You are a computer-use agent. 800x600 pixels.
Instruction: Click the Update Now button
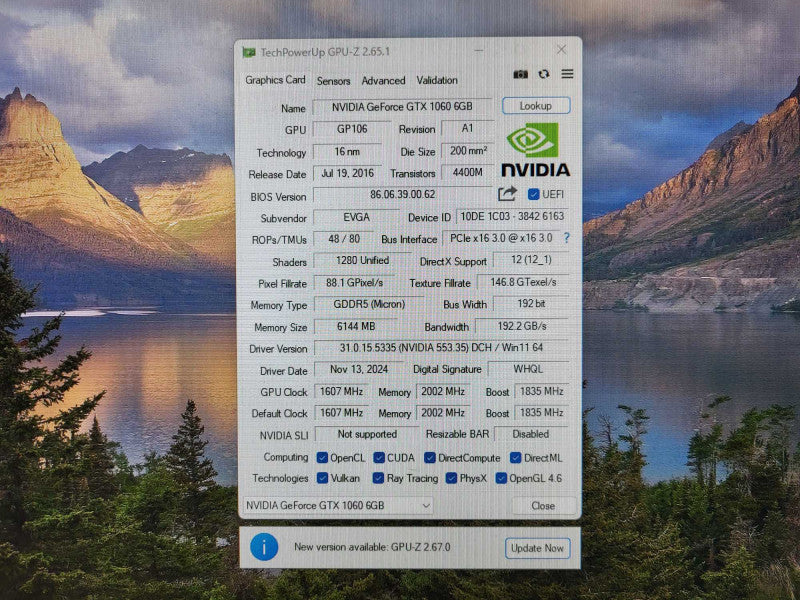click(537, 548)
